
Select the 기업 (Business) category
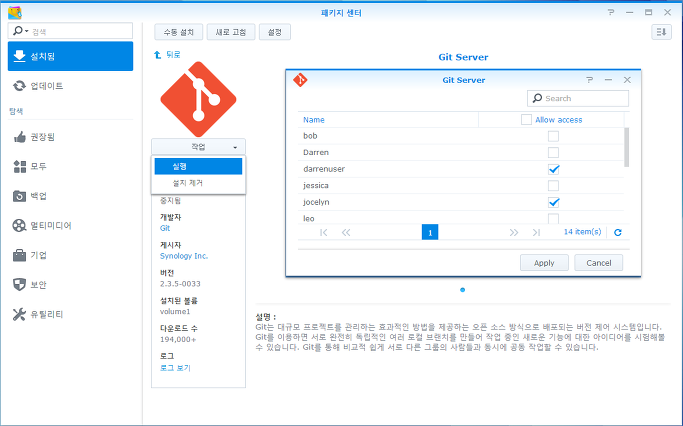click(70, 255)
